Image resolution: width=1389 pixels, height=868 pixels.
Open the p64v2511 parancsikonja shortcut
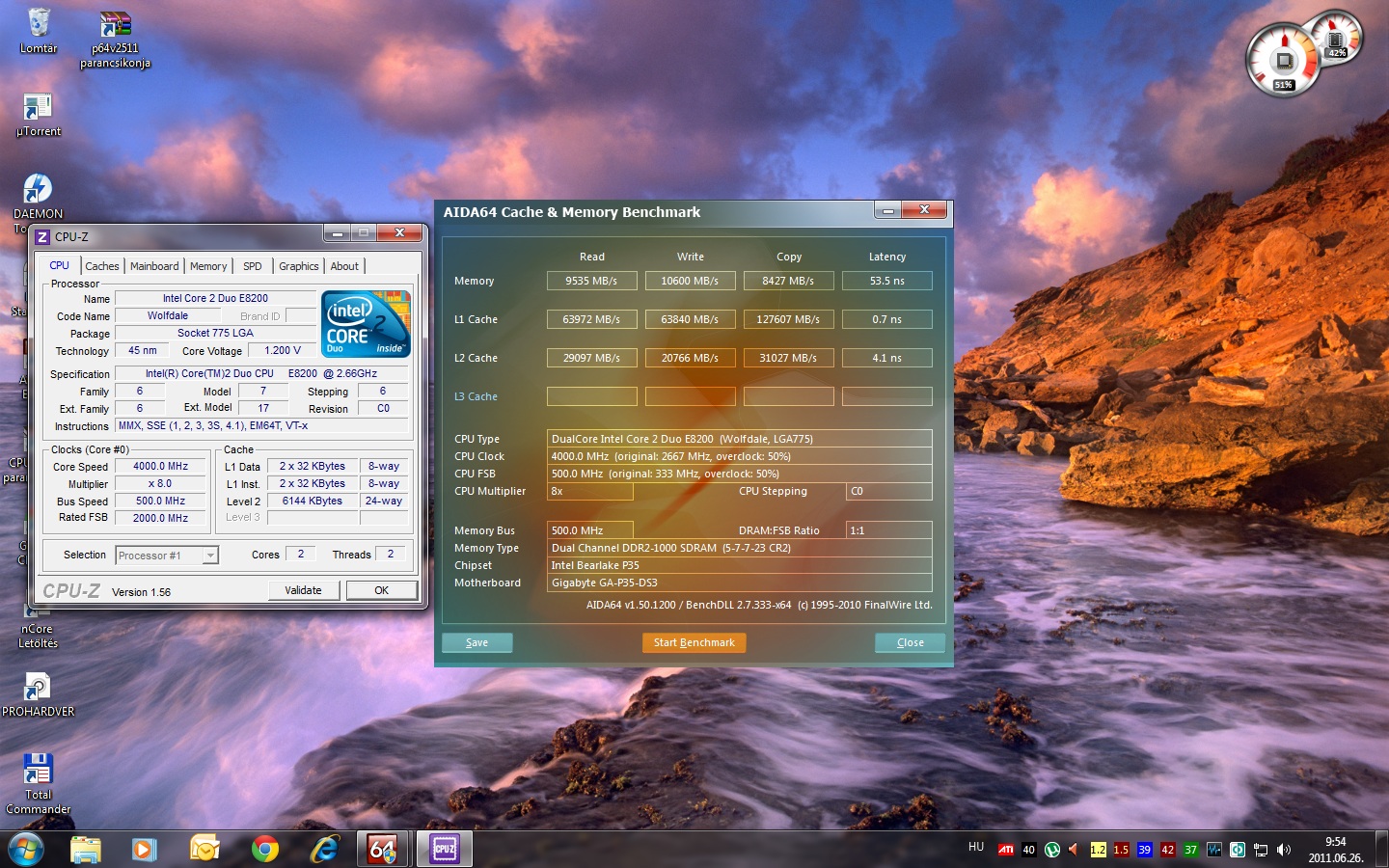pos(115,39)
